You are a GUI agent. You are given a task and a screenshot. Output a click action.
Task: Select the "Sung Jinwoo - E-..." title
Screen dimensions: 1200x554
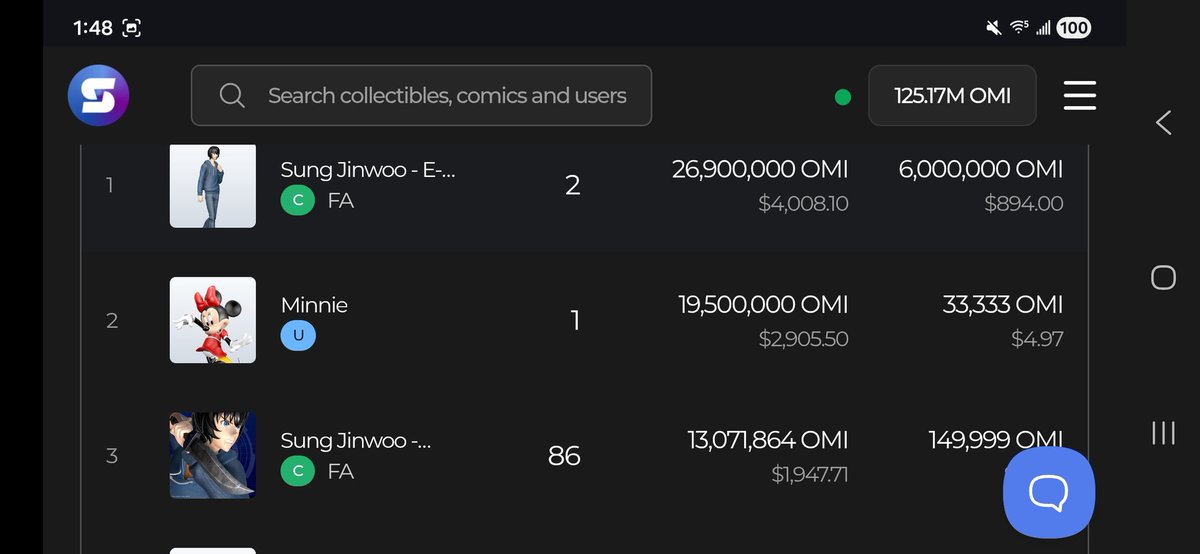368,169
